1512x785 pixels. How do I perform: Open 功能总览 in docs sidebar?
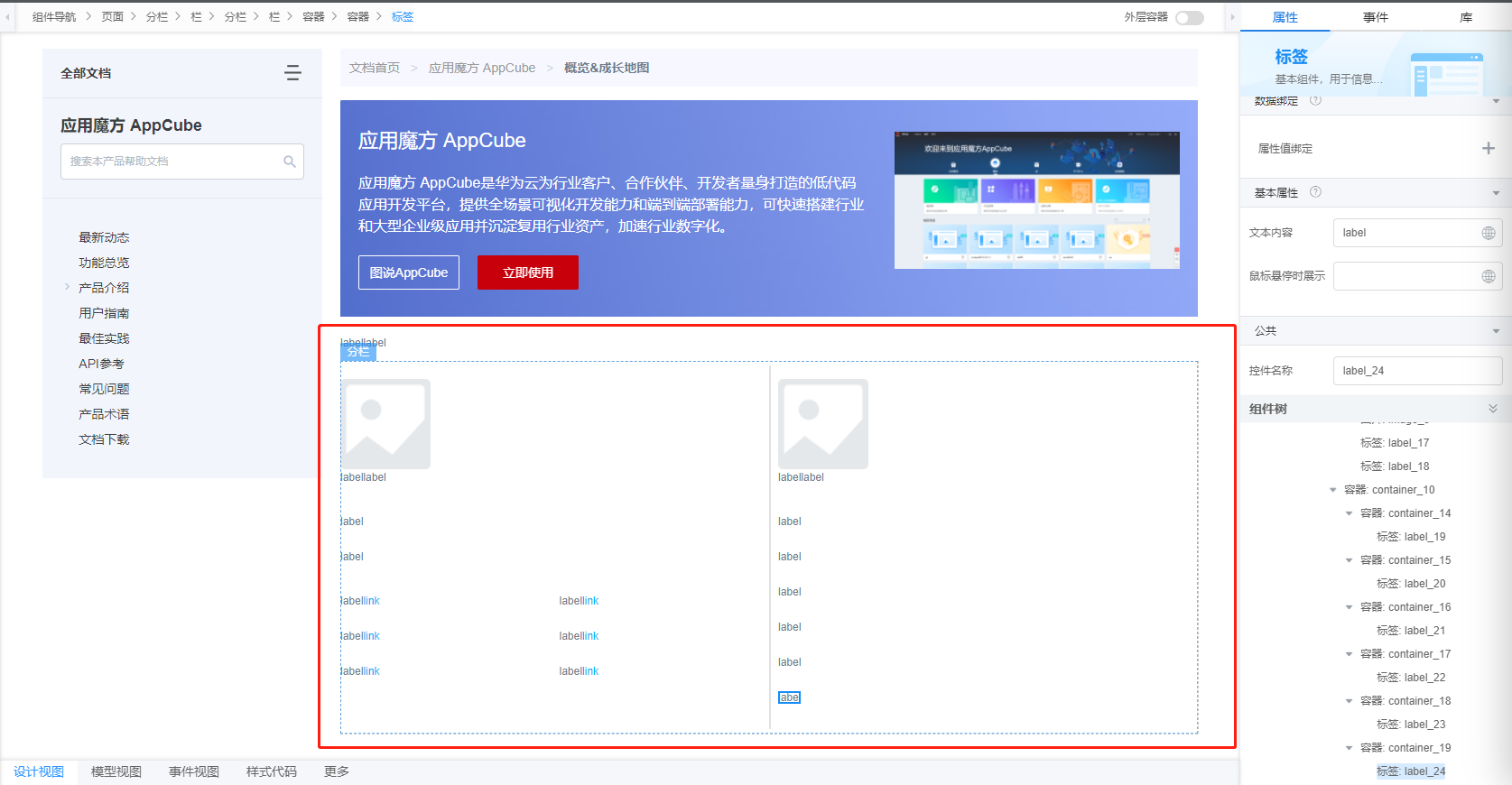click(104, 263)
